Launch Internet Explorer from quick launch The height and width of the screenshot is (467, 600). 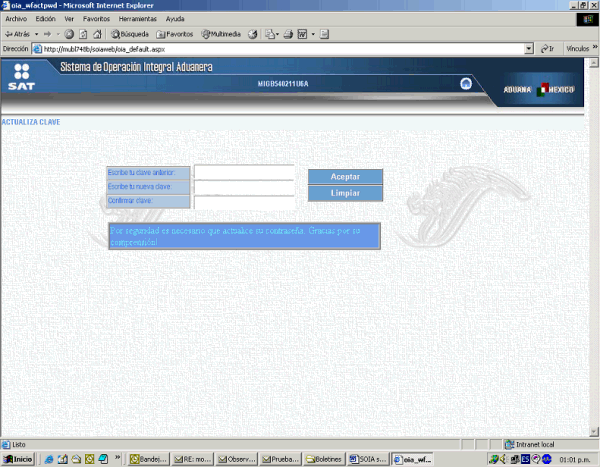(49, 459)
